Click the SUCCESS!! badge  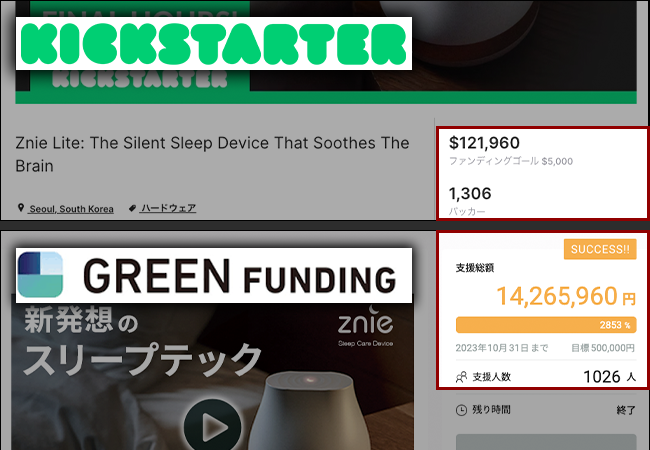(x=600, y=249)
